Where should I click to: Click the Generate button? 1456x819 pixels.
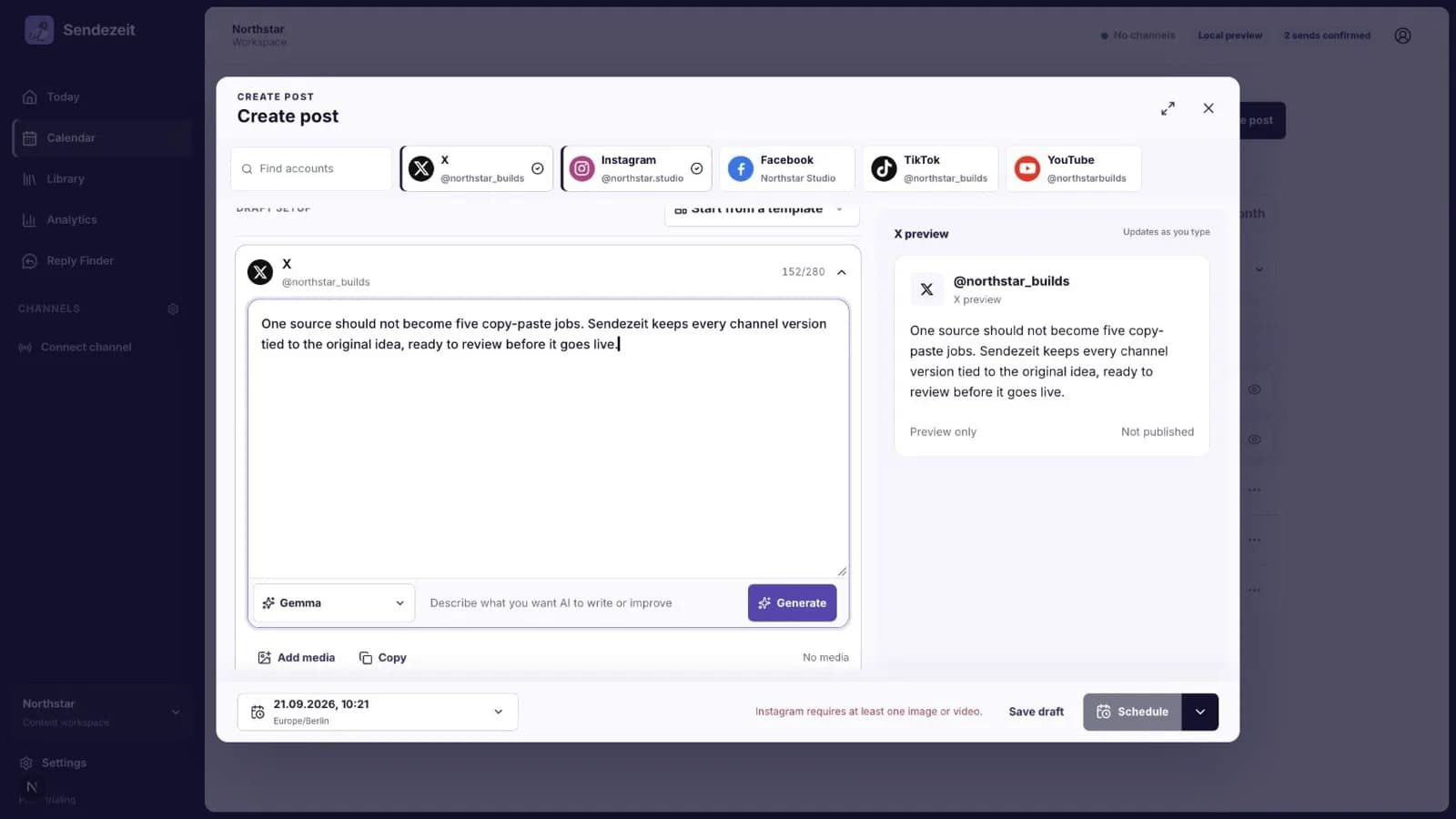(792, 603)
